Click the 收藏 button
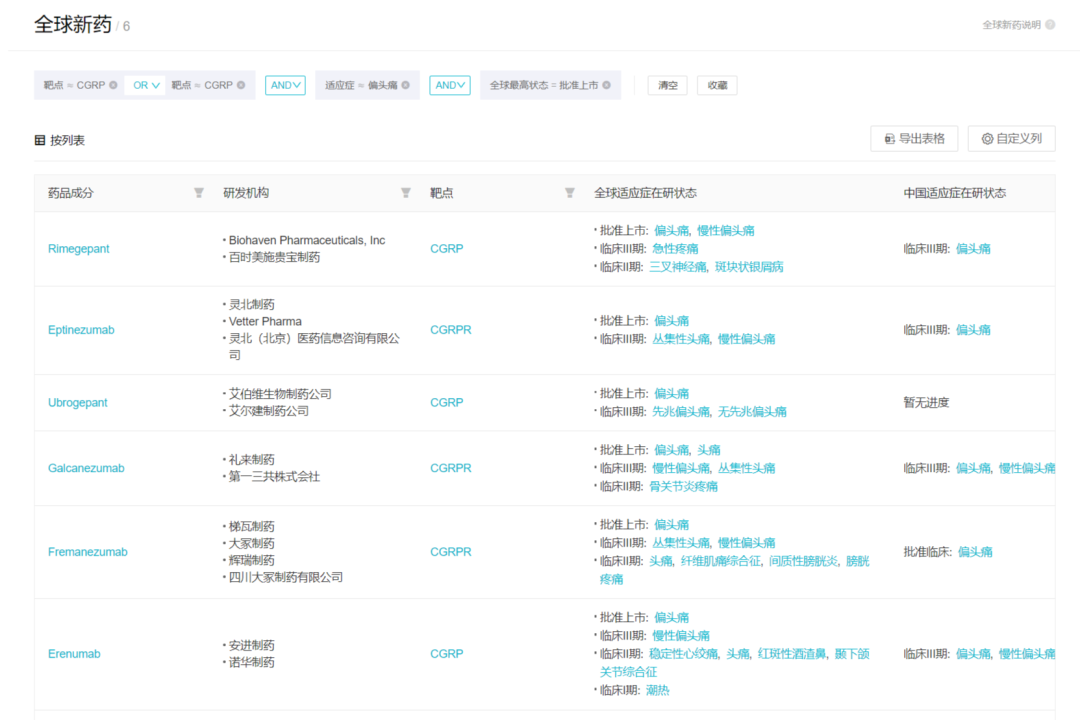Viewport: 1080px width, 720px height. tap(717, 85)
